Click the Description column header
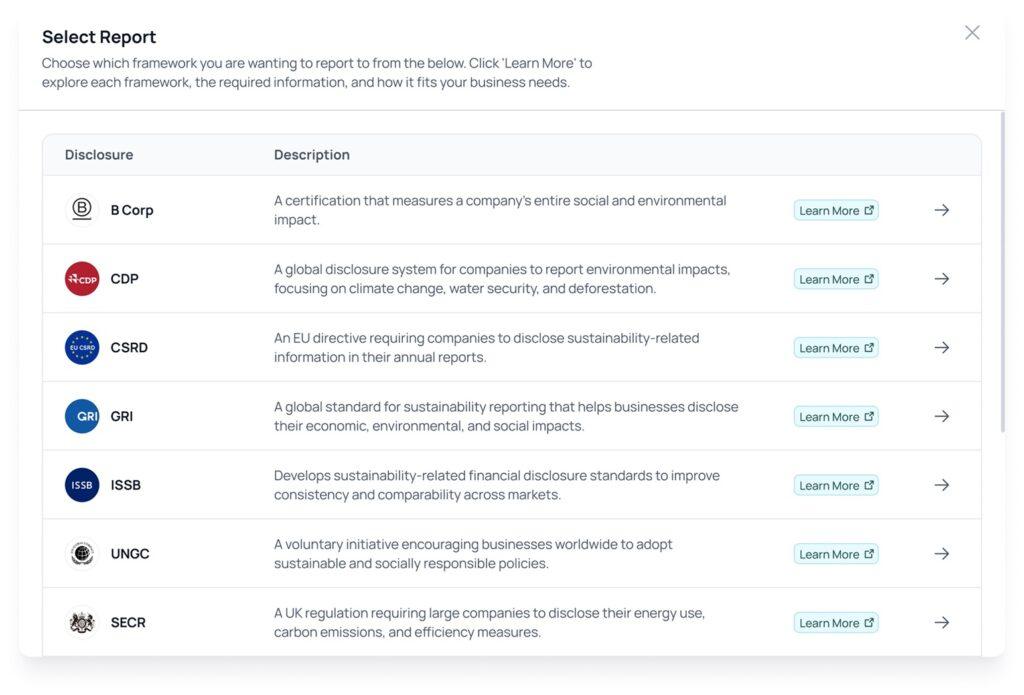Screen dimensions: 1024x695 pos(312,155)
